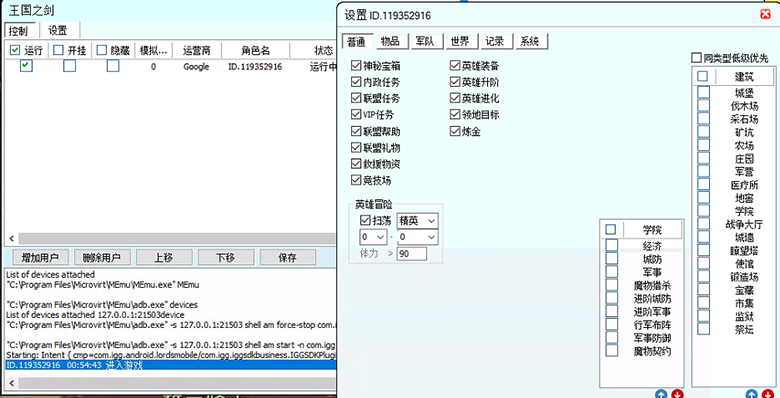Check the 城堡 building item
The width and height of the screenshot is (780, 398).
coord(703,93)
